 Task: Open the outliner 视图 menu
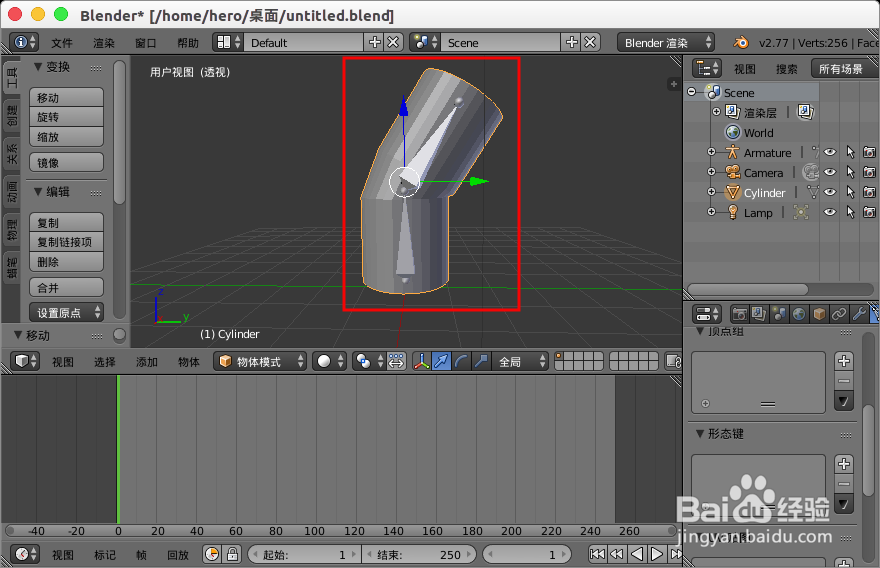(745, 69)
